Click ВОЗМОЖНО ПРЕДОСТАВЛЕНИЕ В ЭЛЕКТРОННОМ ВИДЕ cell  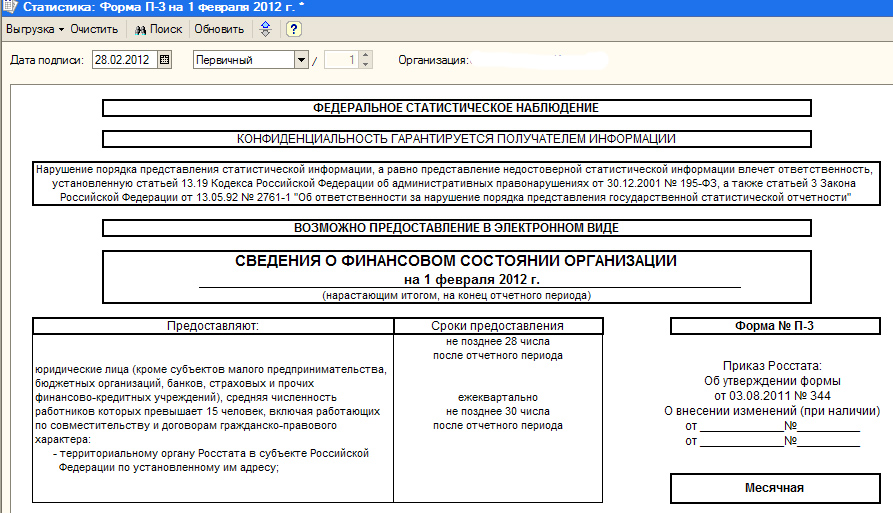pyautogui.click(x=457, y=228)
